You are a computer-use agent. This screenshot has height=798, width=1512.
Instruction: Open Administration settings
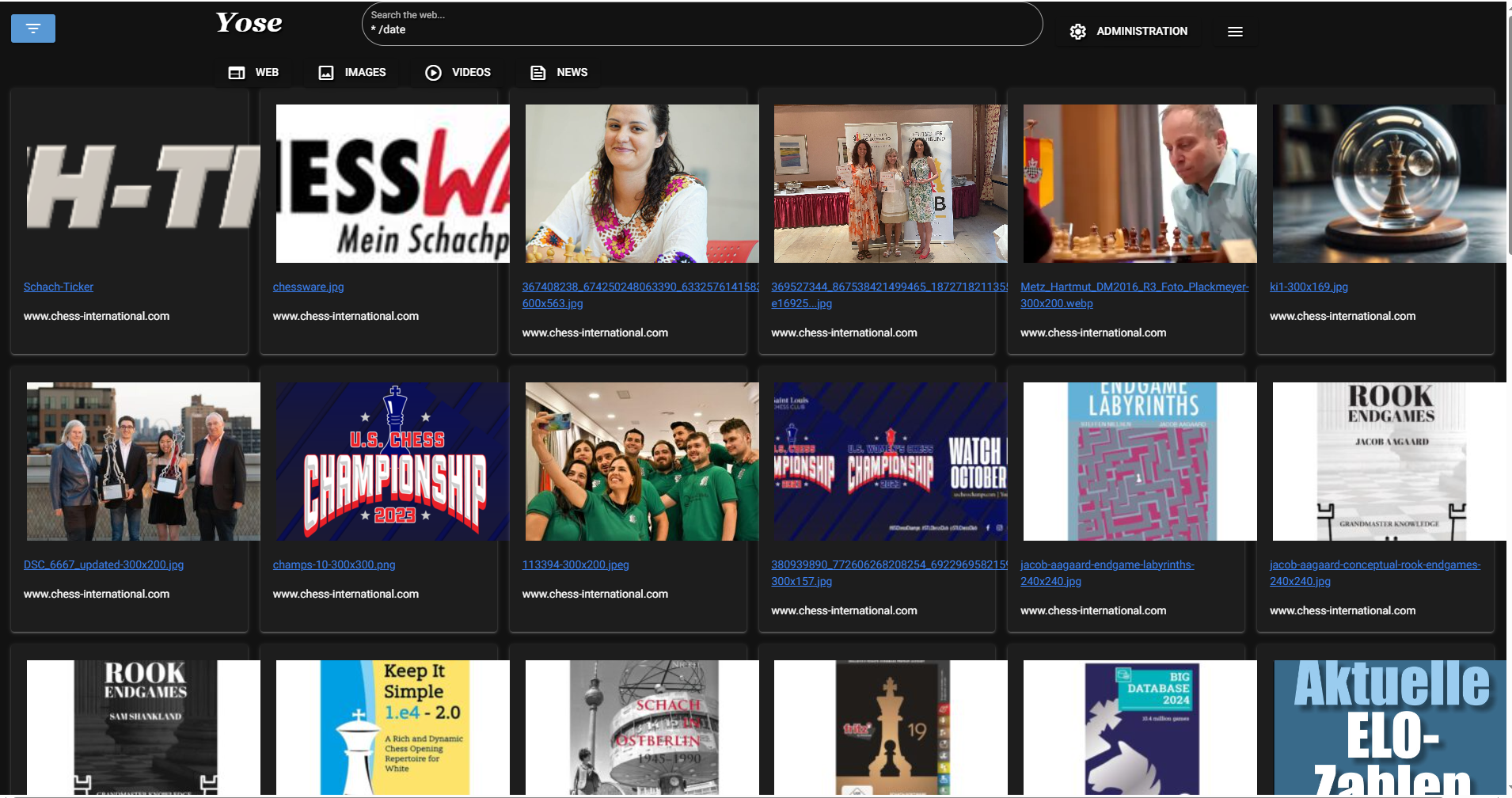click(1128, 31)
